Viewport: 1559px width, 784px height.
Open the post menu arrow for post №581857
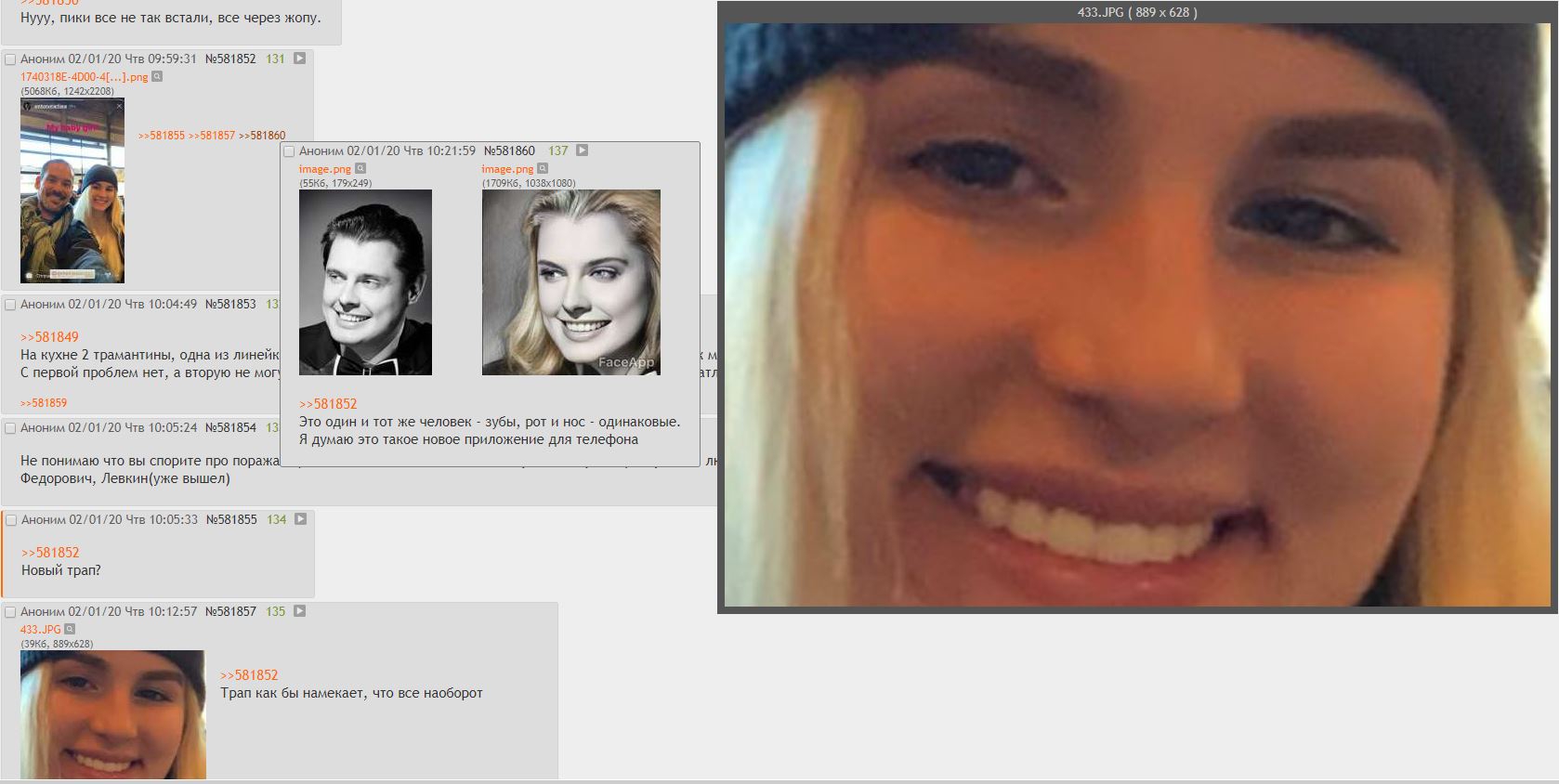(299, 611)
